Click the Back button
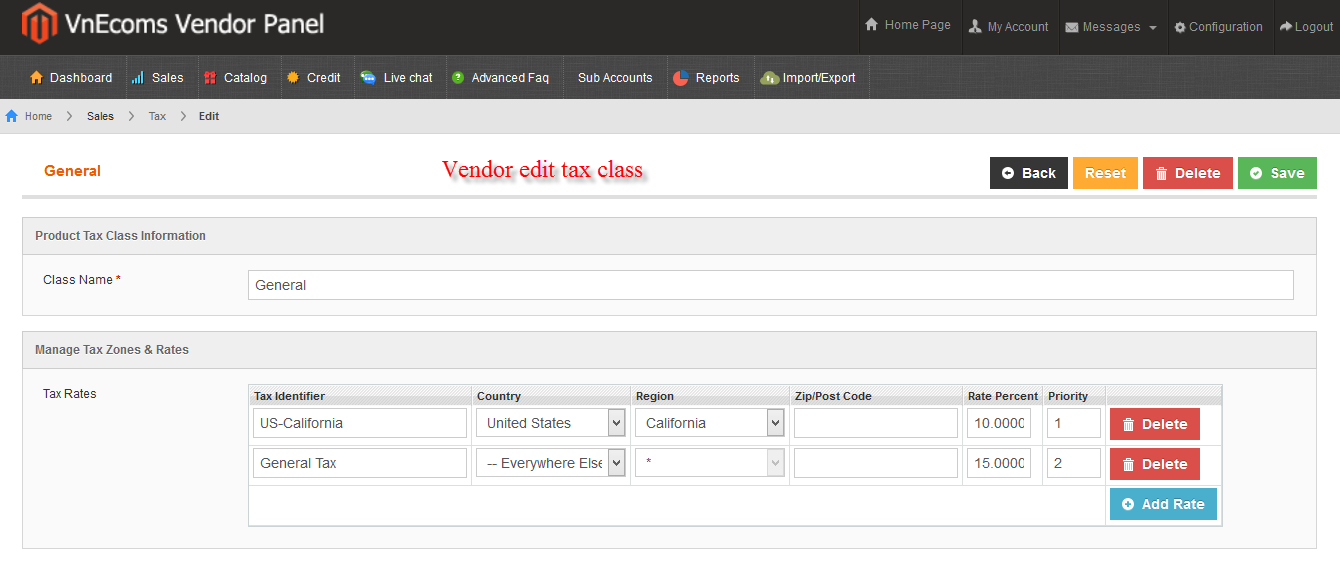 pos(1029,173)
